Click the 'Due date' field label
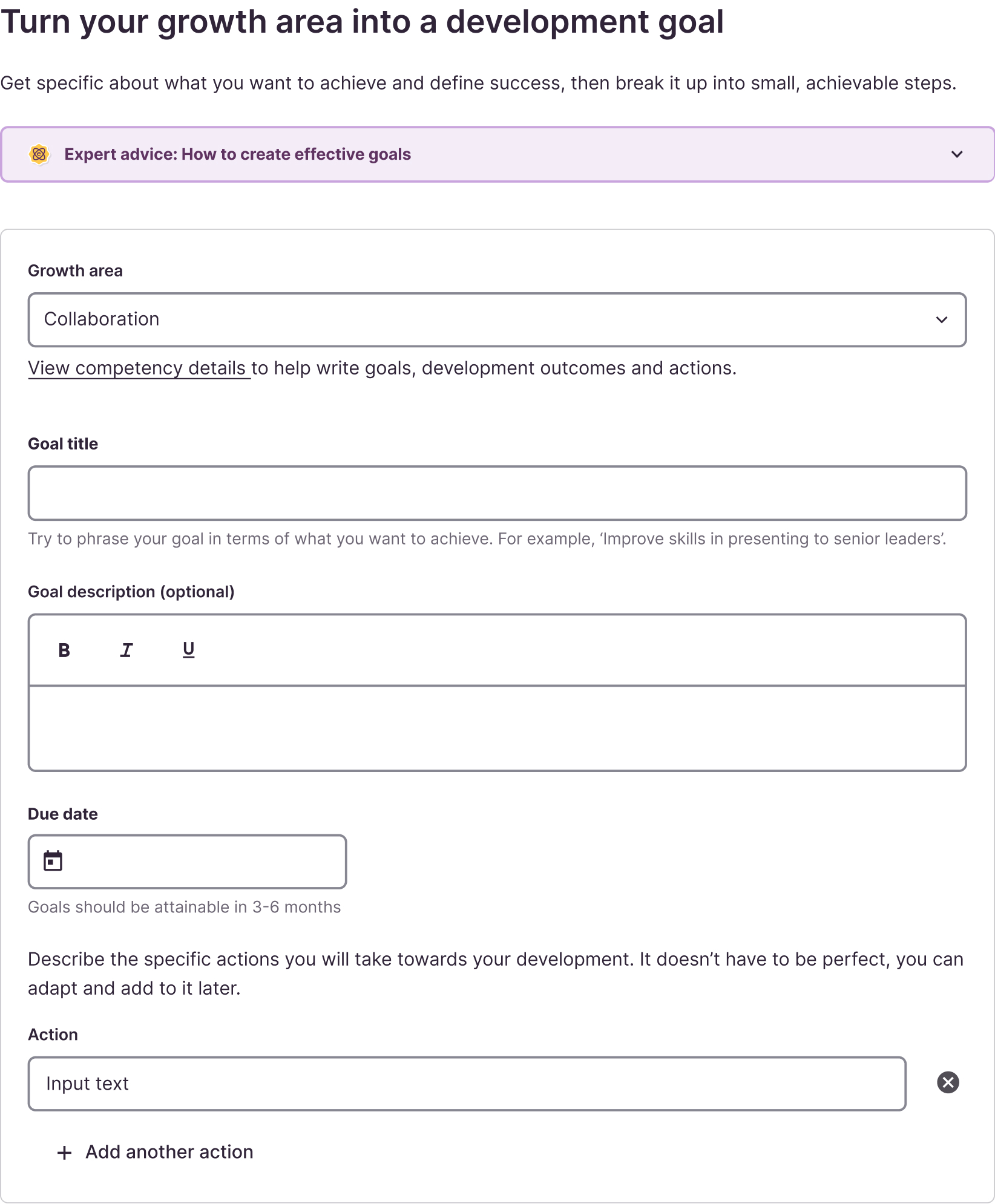 point(63,814)
